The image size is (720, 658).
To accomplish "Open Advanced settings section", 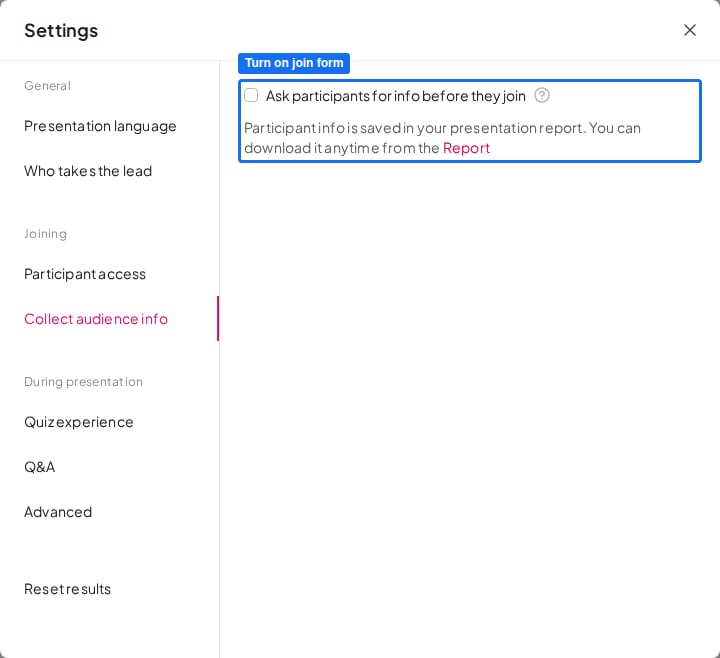I will pyautogui.click(x=58, y=512).
